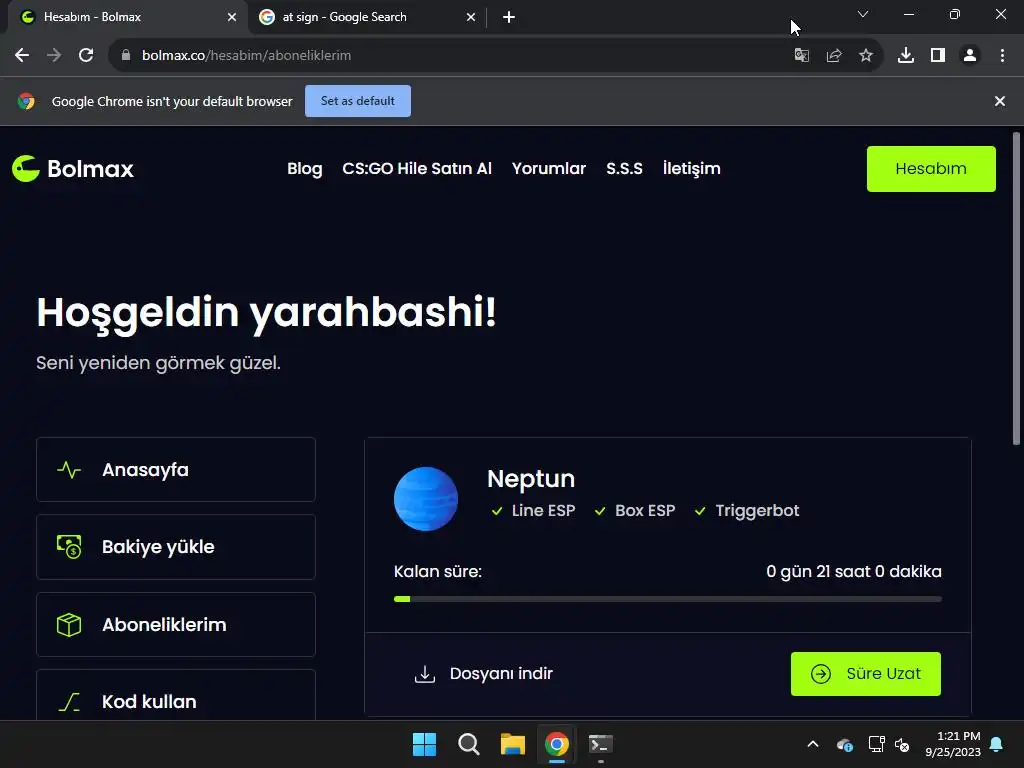Show hidden system tray icons
The height and width of the screenshot is (768, 1024).
812,744
